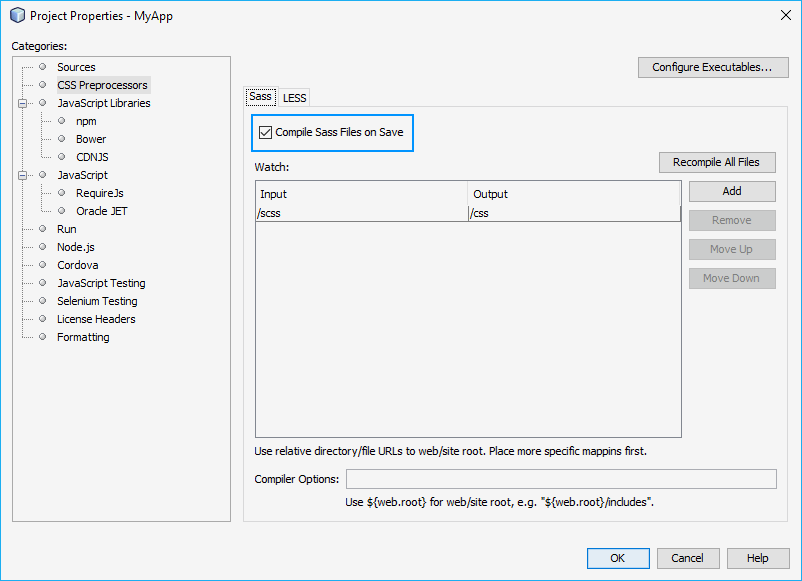Choose Bower in the categories tree
The height and width of the screenshot is (581, 802).
tap(91, 139)
